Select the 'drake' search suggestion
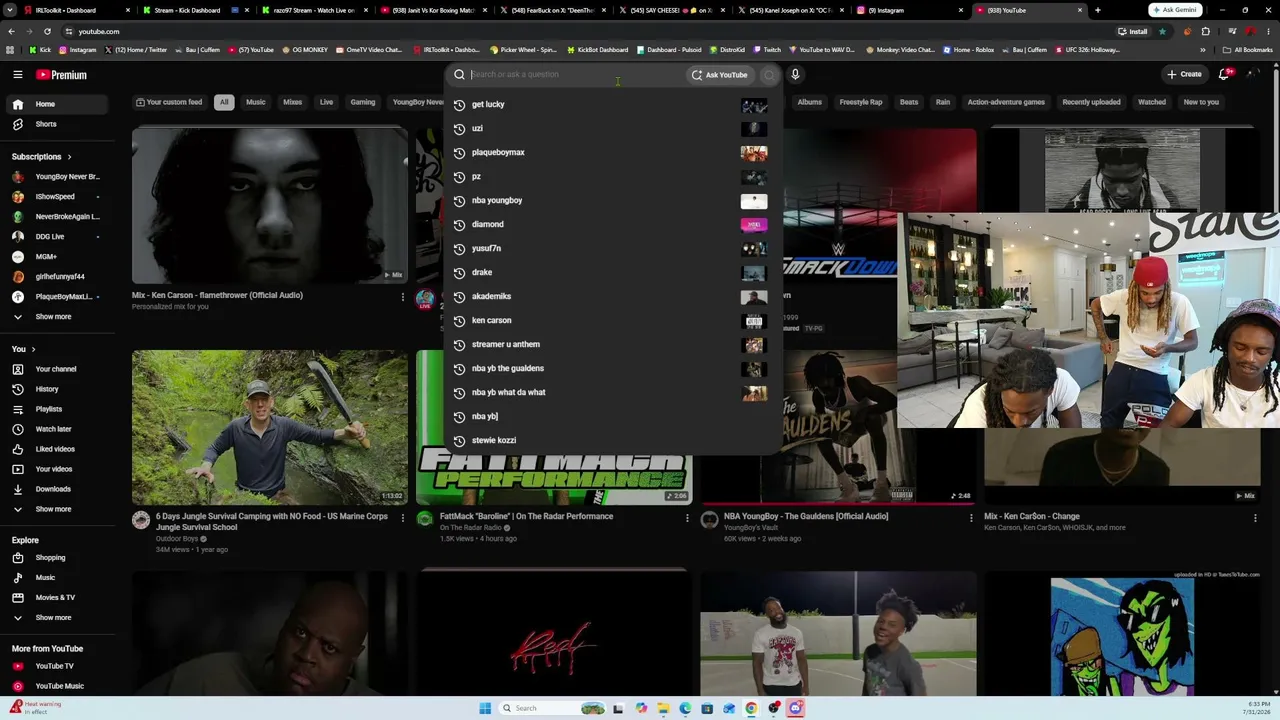Image resolution: width=1280 pixels, height=720 pixels. (611, 272)
